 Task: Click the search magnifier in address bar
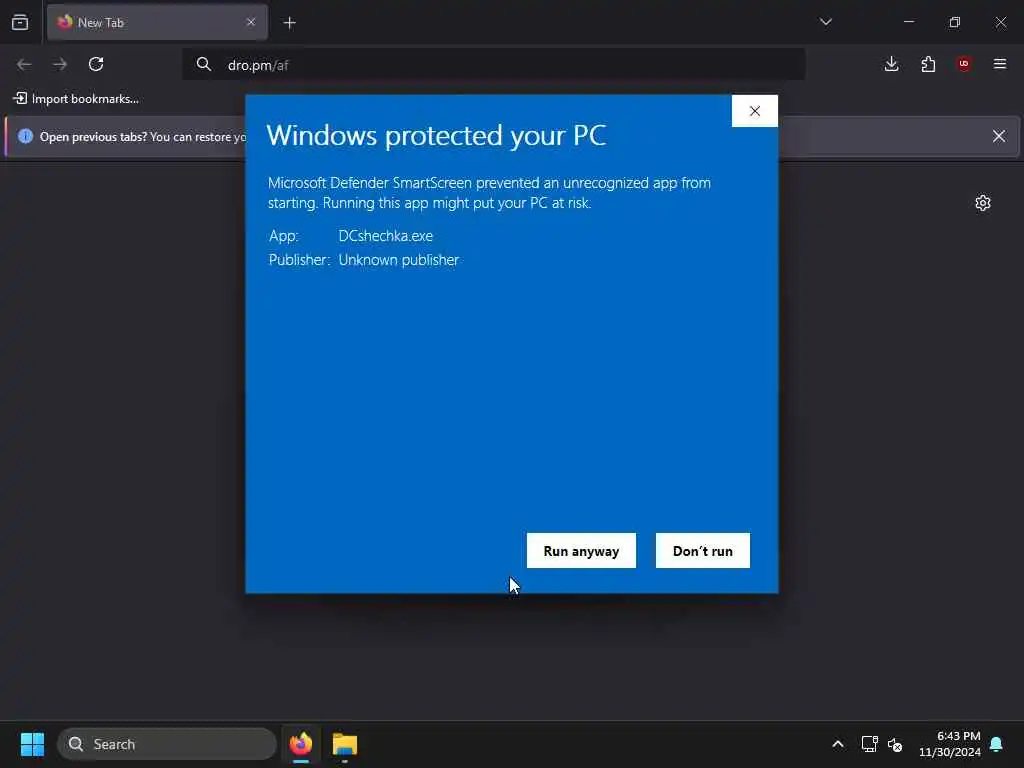pos(204,64)
